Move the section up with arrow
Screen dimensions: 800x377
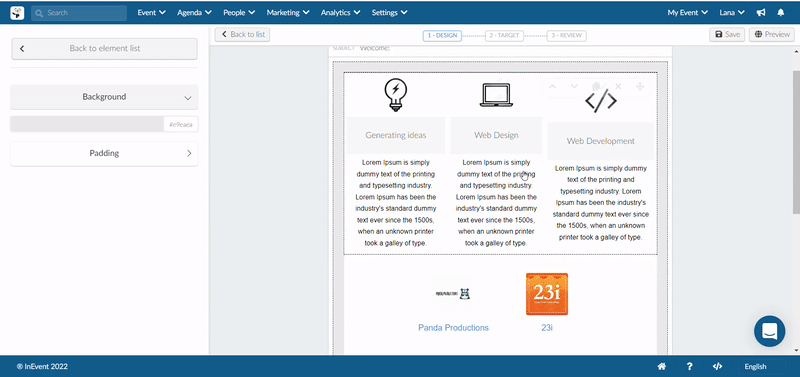[x=552, y=87]
